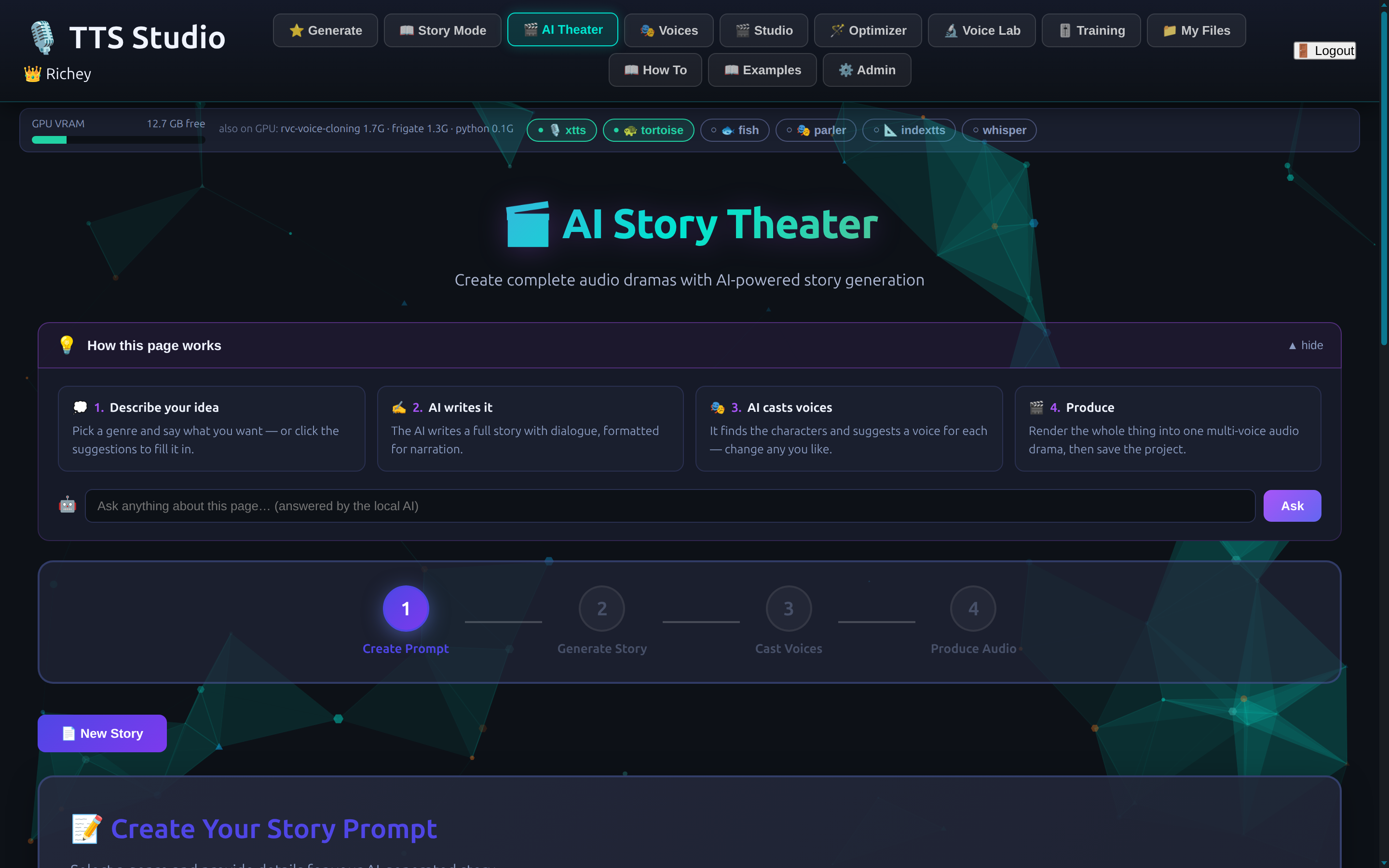This screenshot has height=868, width=1389.
Task: Go to the Studio tab
Action: click(764, 30)
